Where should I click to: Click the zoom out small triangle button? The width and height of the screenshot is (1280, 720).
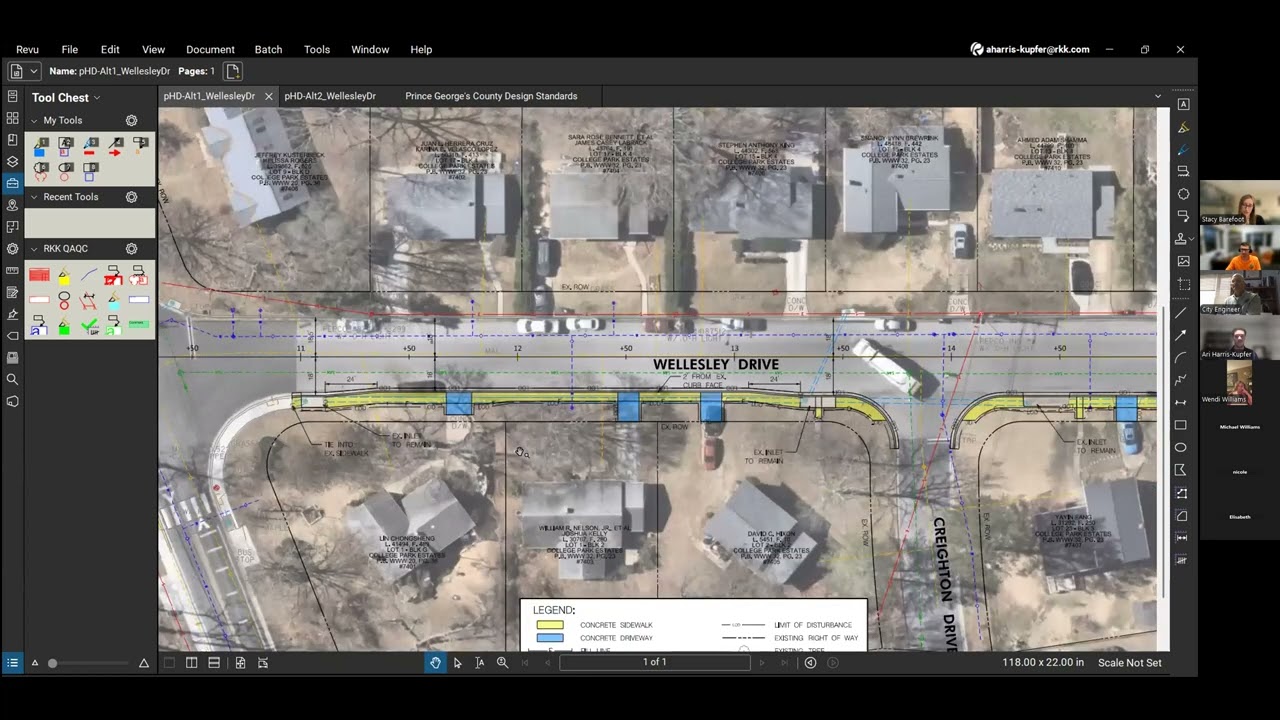pyautogui.click(x=35, y=663)
